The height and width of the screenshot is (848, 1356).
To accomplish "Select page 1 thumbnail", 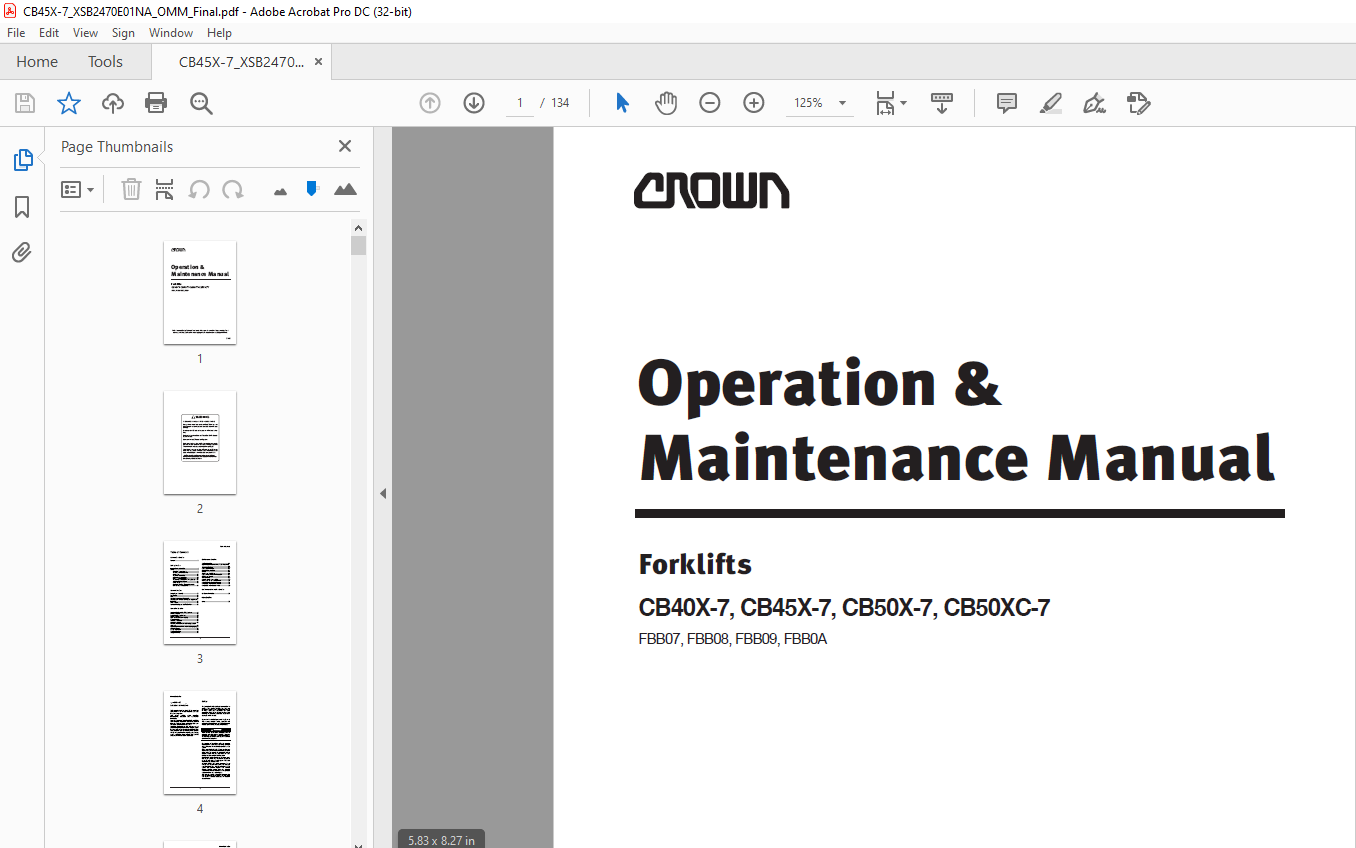I will click(x=200, y=292).
